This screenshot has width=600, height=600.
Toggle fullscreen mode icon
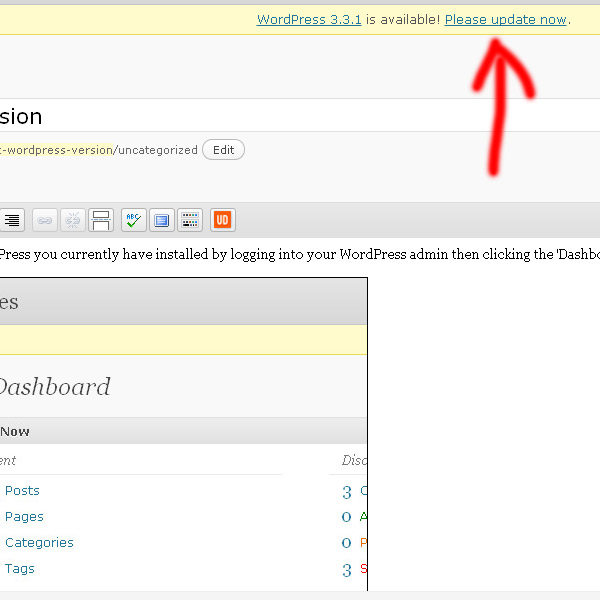(162, 220)
